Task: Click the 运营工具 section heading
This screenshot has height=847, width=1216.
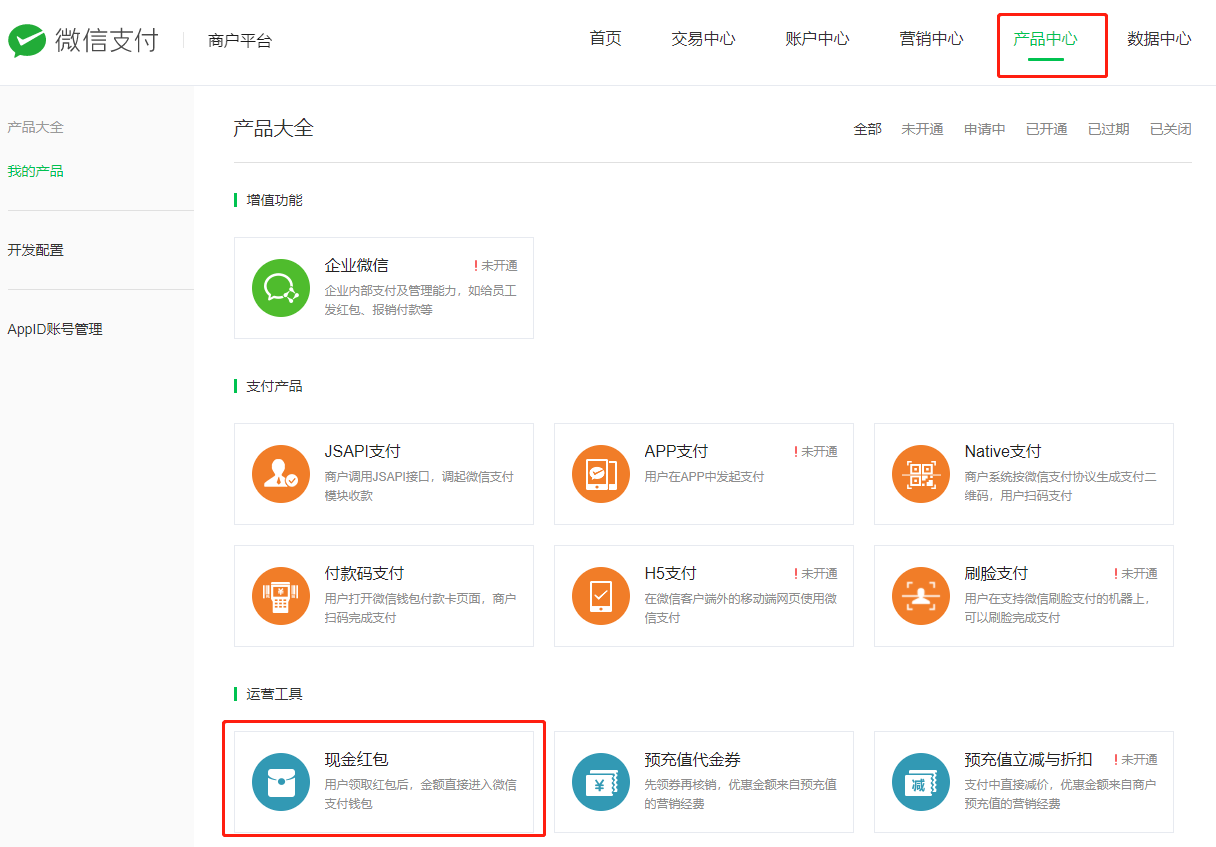Action: pos(274,694)
